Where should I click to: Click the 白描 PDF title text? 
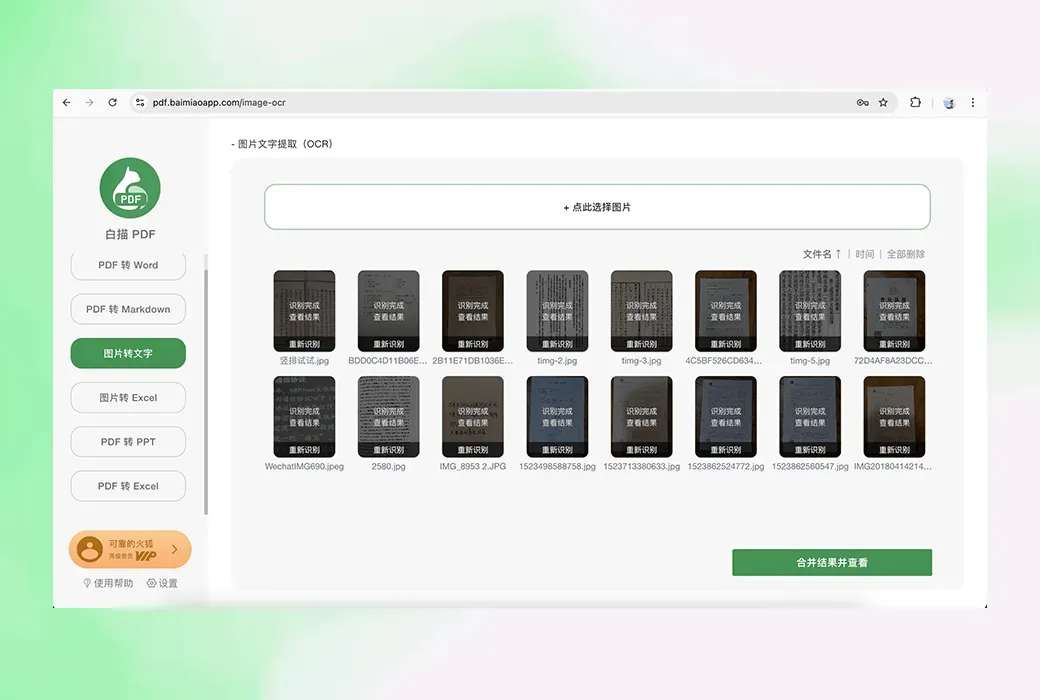pos(130,234)
